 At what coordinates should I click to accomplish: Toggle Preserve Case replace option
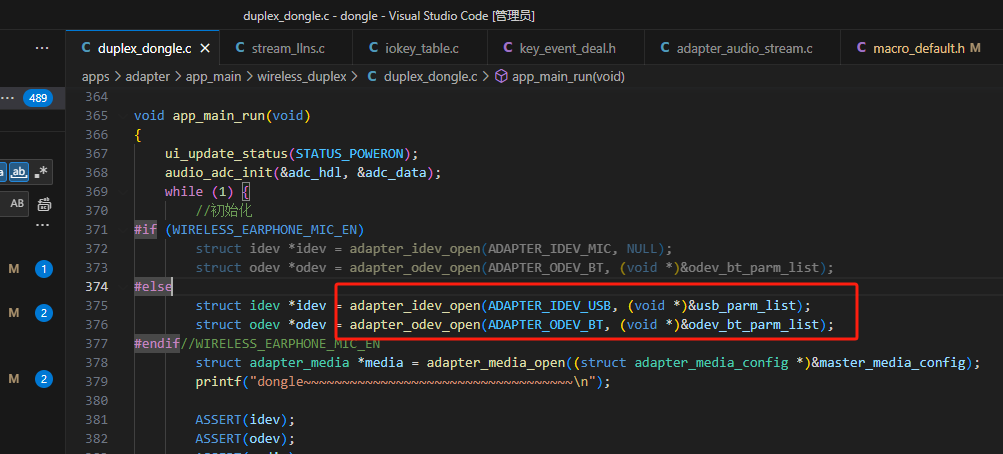click(17, 204)
